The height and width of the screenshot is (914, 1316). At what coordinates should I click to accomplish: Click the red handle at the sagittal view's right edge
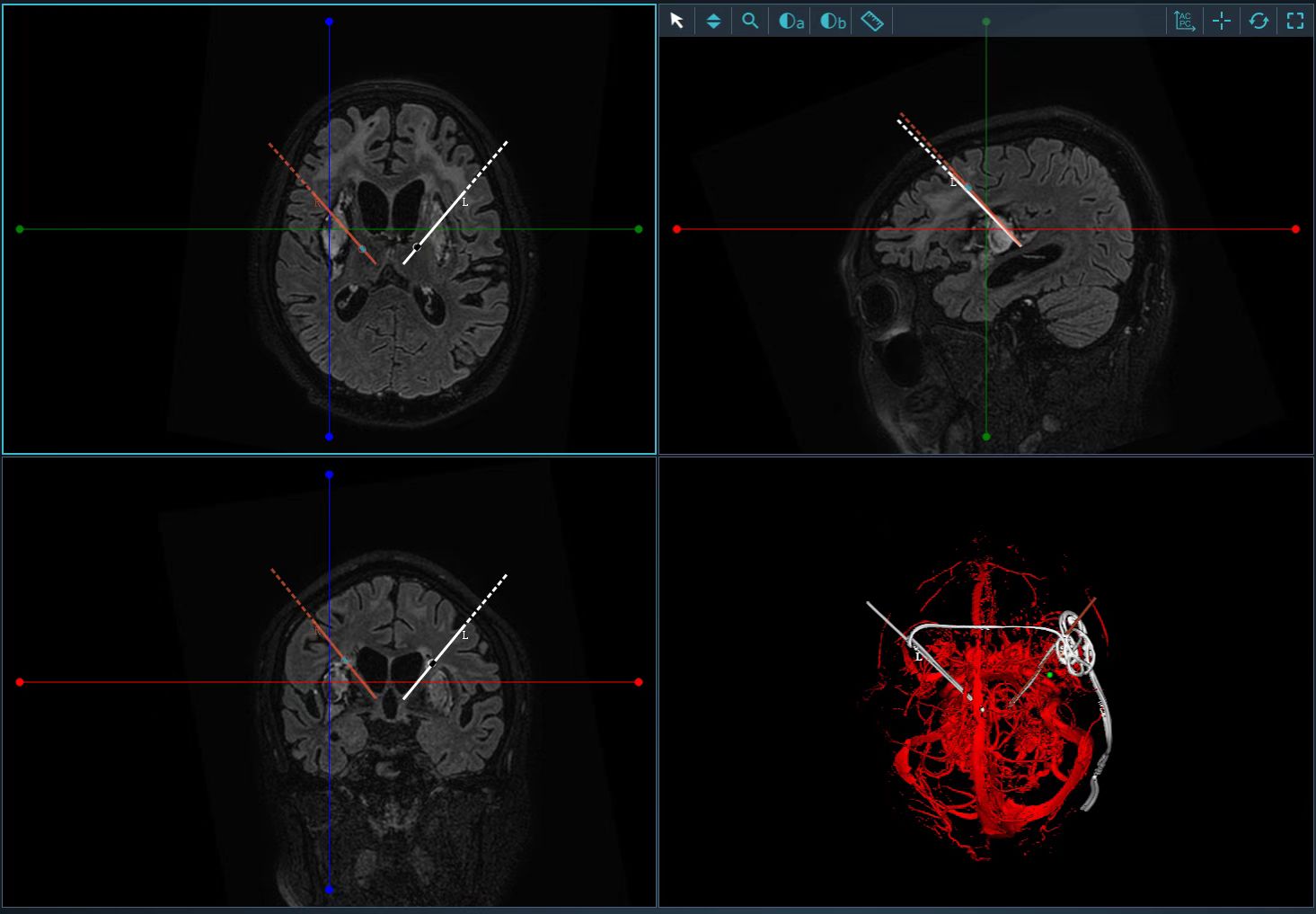pyautogui.click(x=1295, y=229)
